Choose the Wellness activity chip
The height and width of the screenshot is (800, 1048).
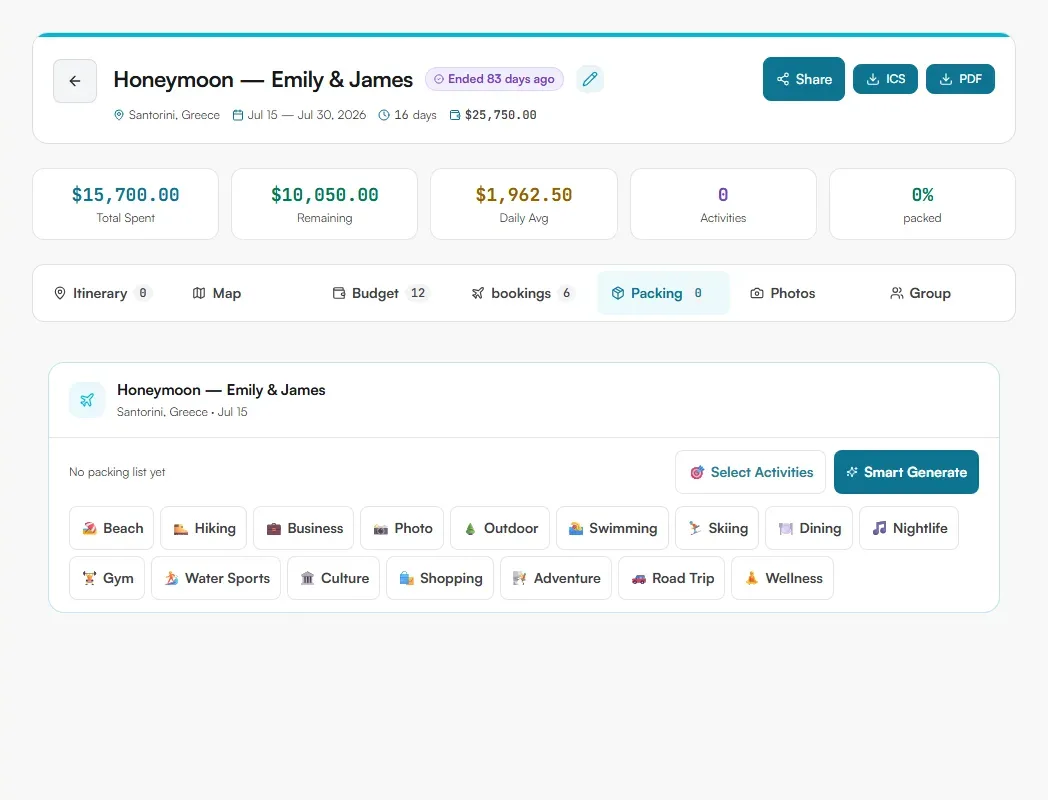[x=783, y=578]
